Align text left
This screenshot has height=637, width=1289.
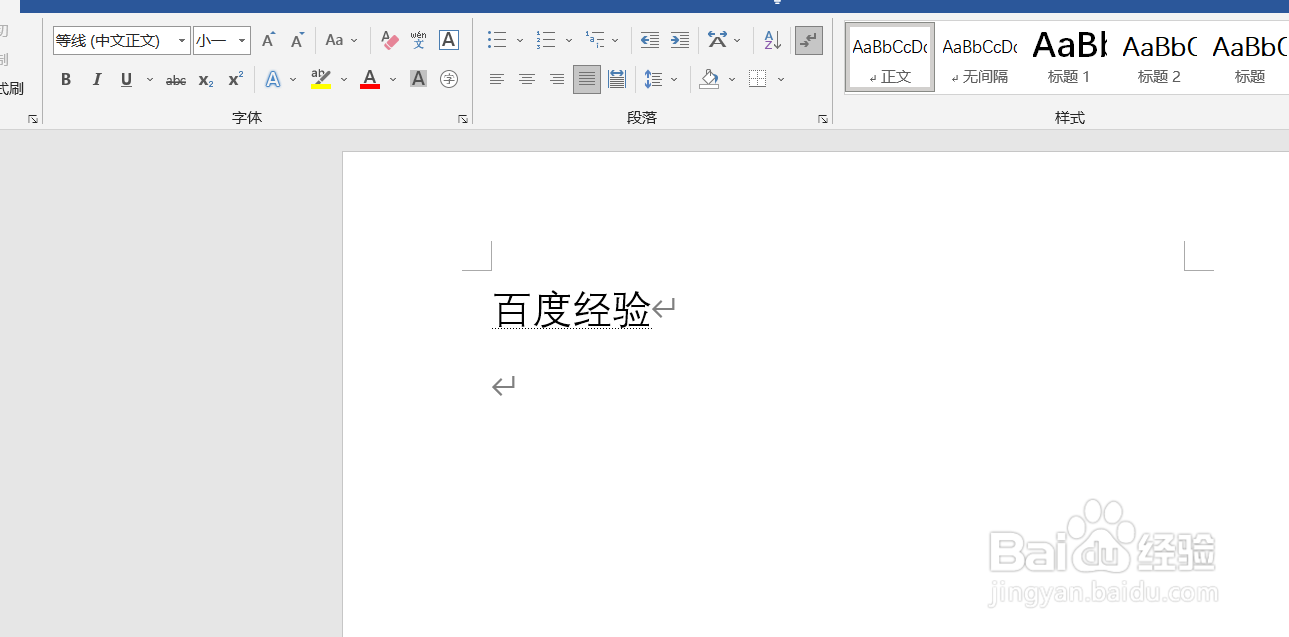[497, 79]
